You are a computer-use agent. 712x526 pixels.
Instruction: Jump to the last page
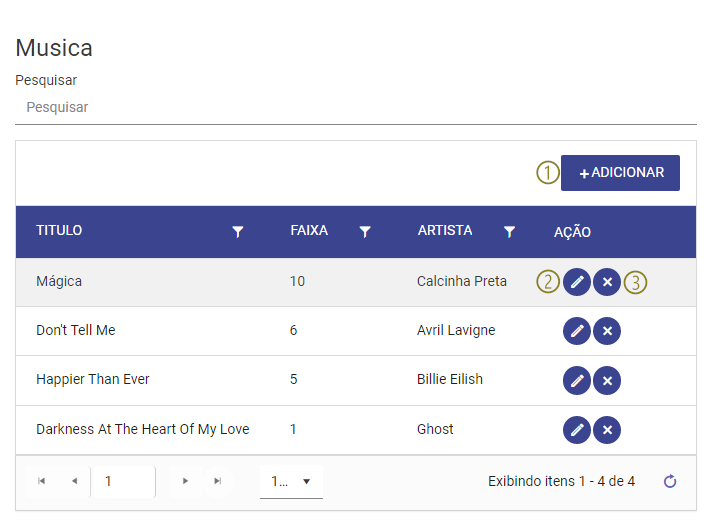218,481
